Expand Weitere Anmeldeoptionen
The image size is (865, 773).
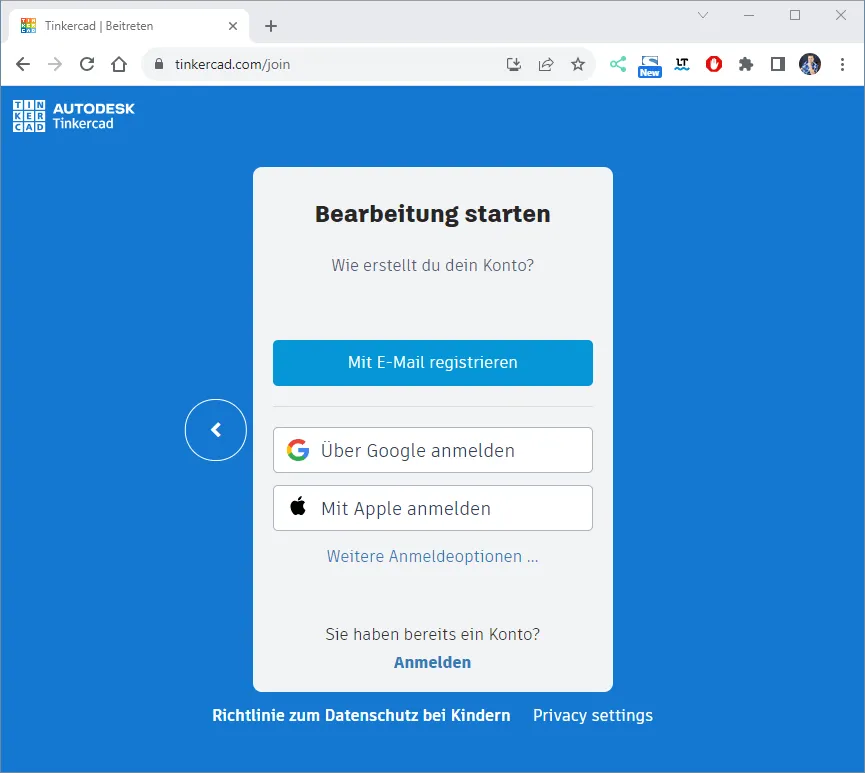432,556
